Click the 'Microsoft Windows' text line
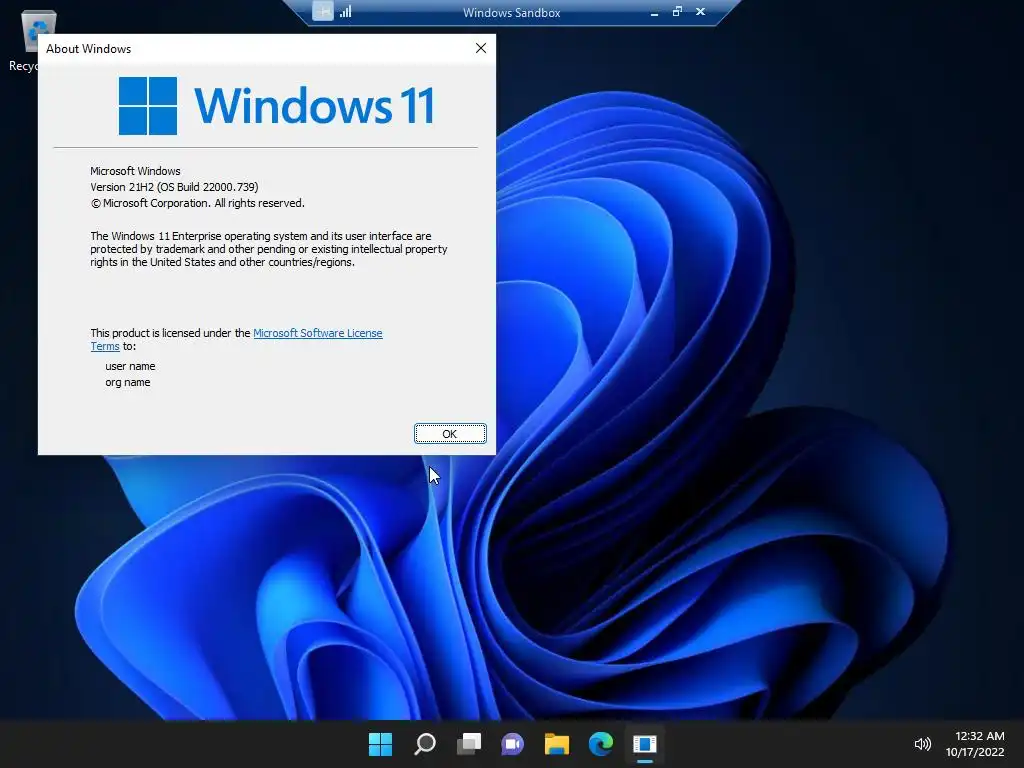The image size is (1024, 768). [x=135, y=171]
